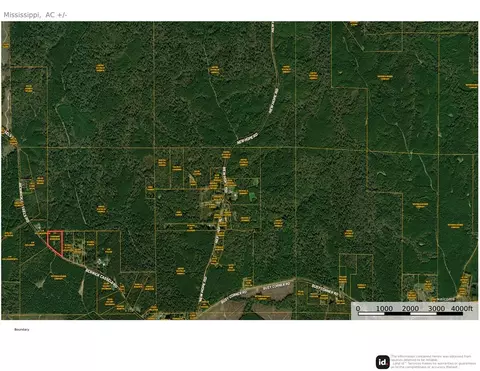
Task: Click the bright green field near map center
Action: click(253, 196)
